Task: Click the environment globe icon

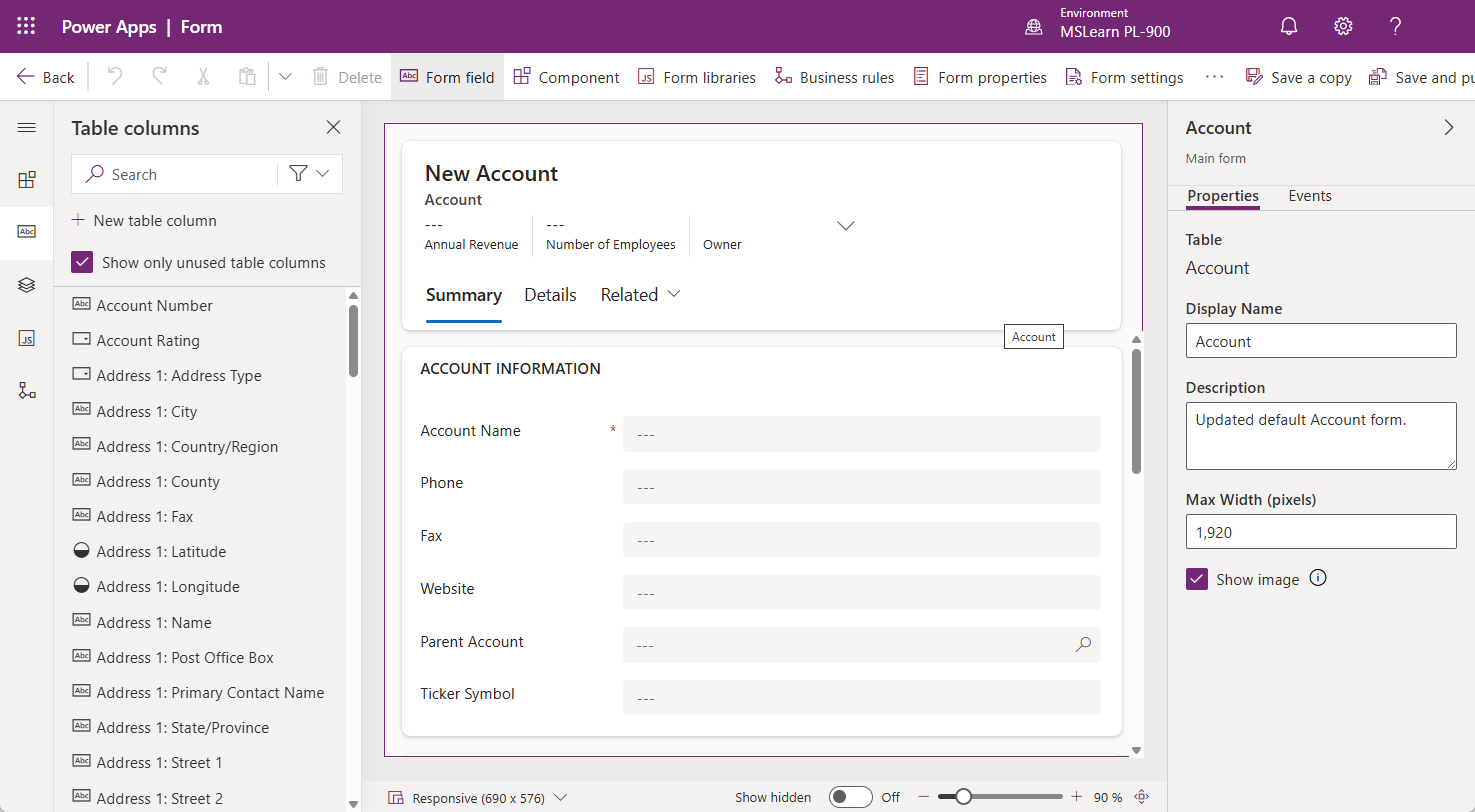Action: (1034, 27)
